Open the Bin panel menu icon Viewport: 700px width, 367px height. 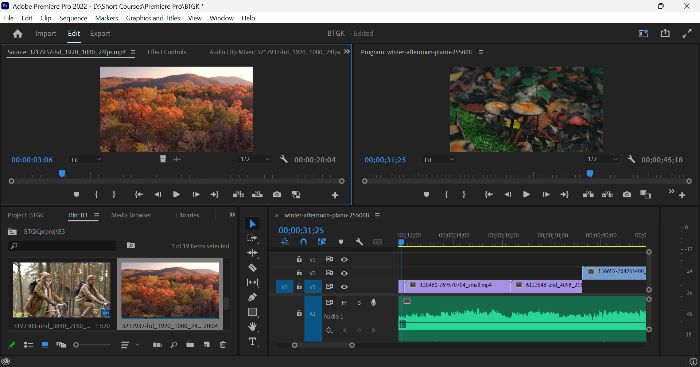click(96, 215)
